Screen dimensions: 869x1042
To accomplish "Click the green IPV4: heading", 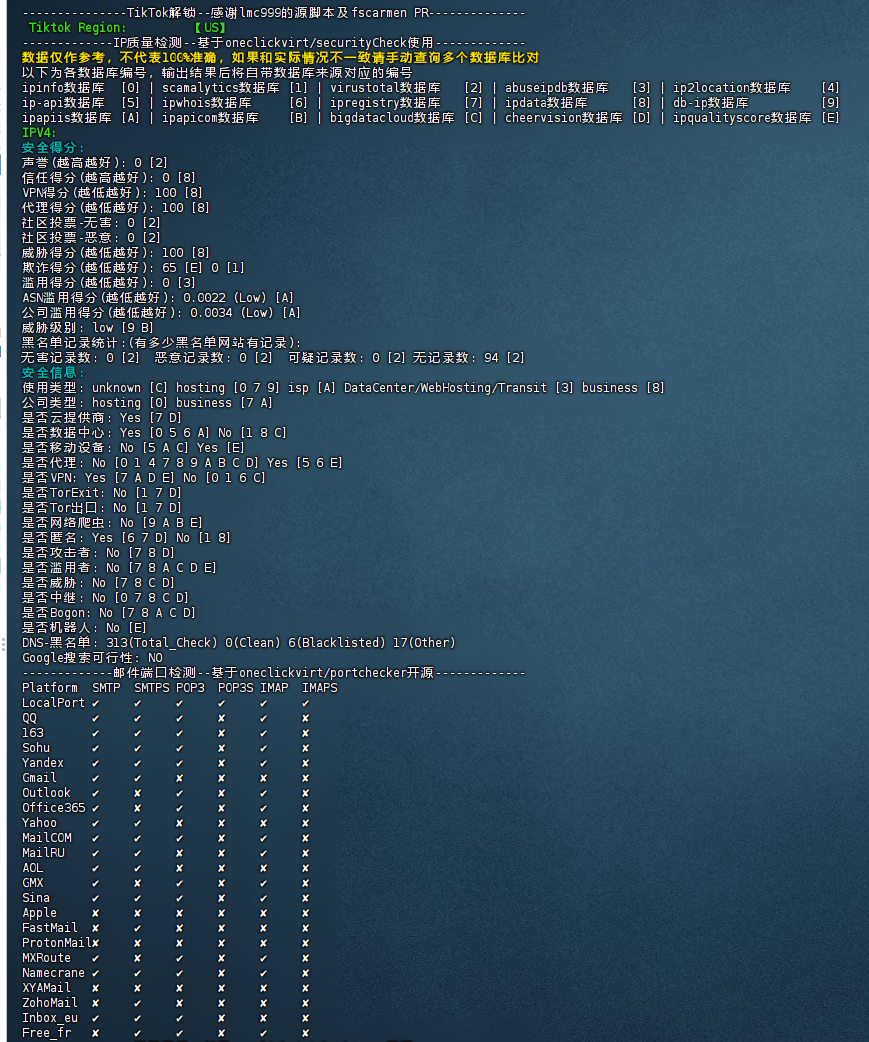I will click(40, 132).
